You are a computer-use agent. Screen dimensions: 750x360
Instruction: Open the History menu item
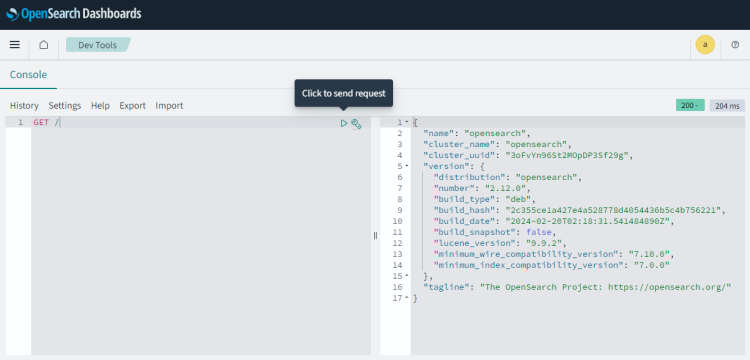click(x=24, y=106)
